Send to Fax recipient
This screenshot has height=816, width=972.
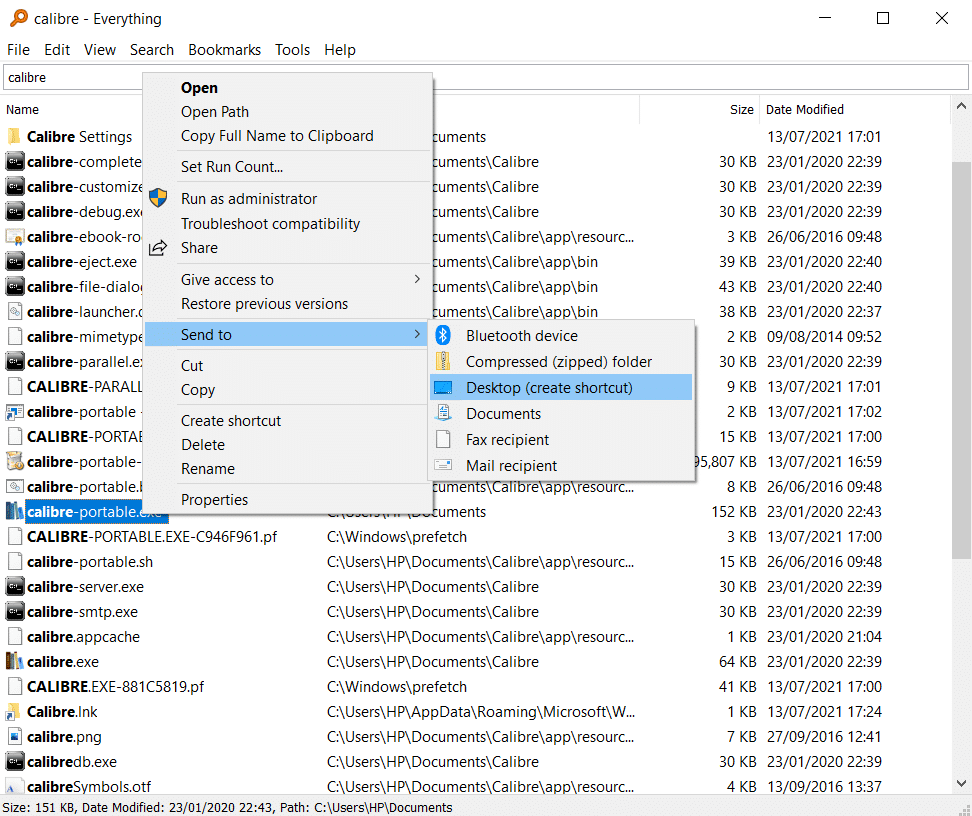(x=561, y=440)
